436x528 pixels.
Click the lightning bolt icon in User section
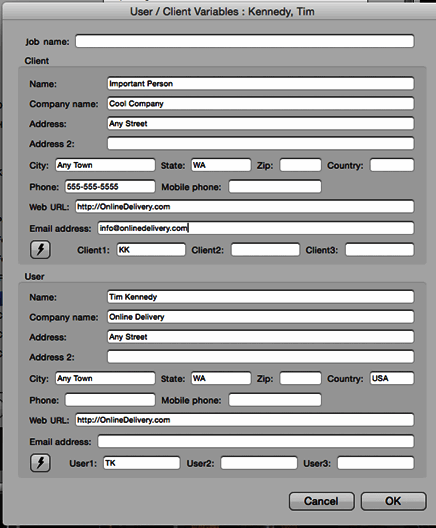40,463
